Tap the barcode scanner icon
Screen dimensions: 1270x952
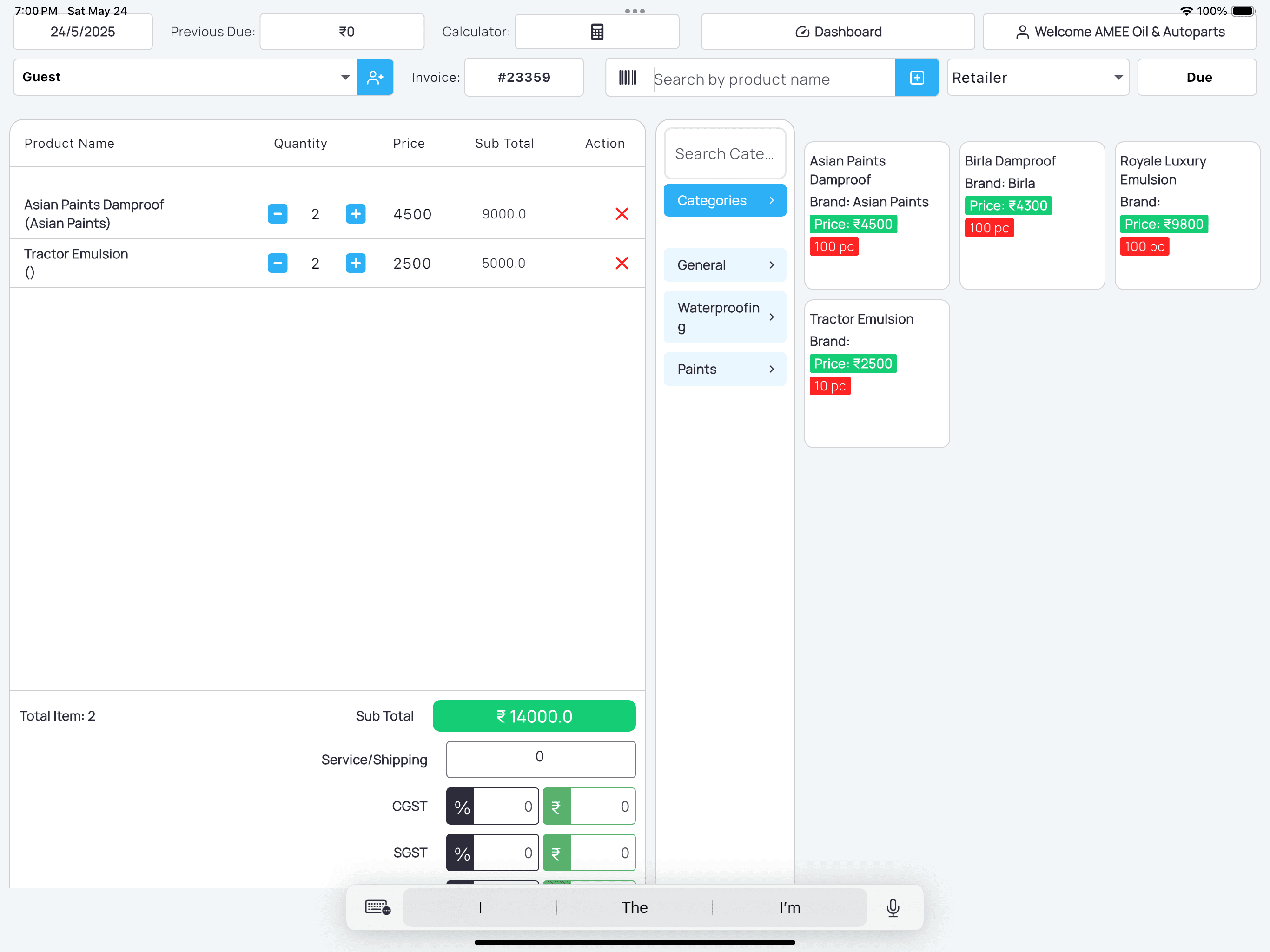[x=628, y=78]
